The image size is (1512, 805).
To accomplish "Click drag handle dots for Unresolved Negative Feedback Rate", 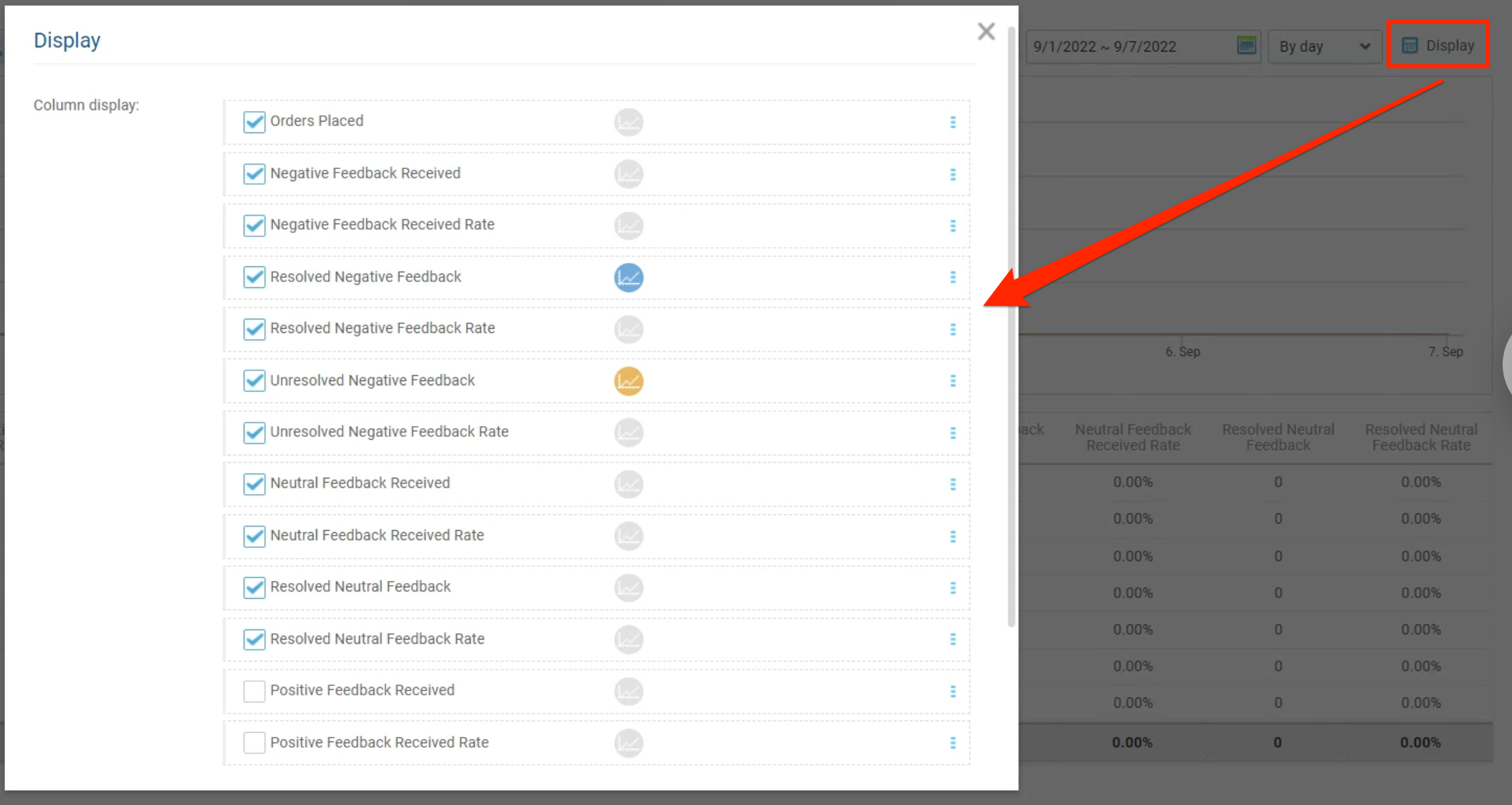I will [952, 433].
